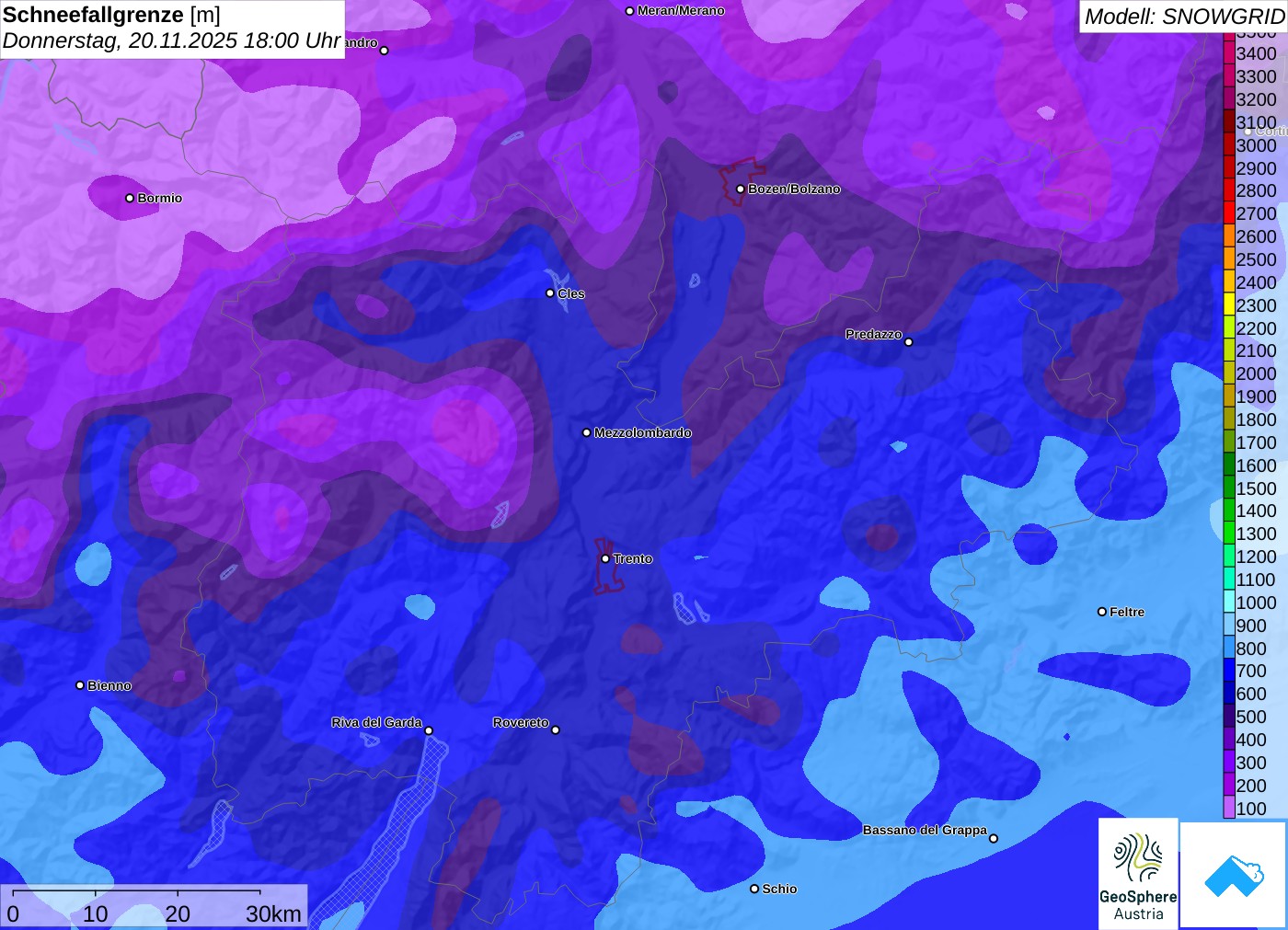1288x930 pixels.
Task: Click the legend value '400'
Action: 1251,740
